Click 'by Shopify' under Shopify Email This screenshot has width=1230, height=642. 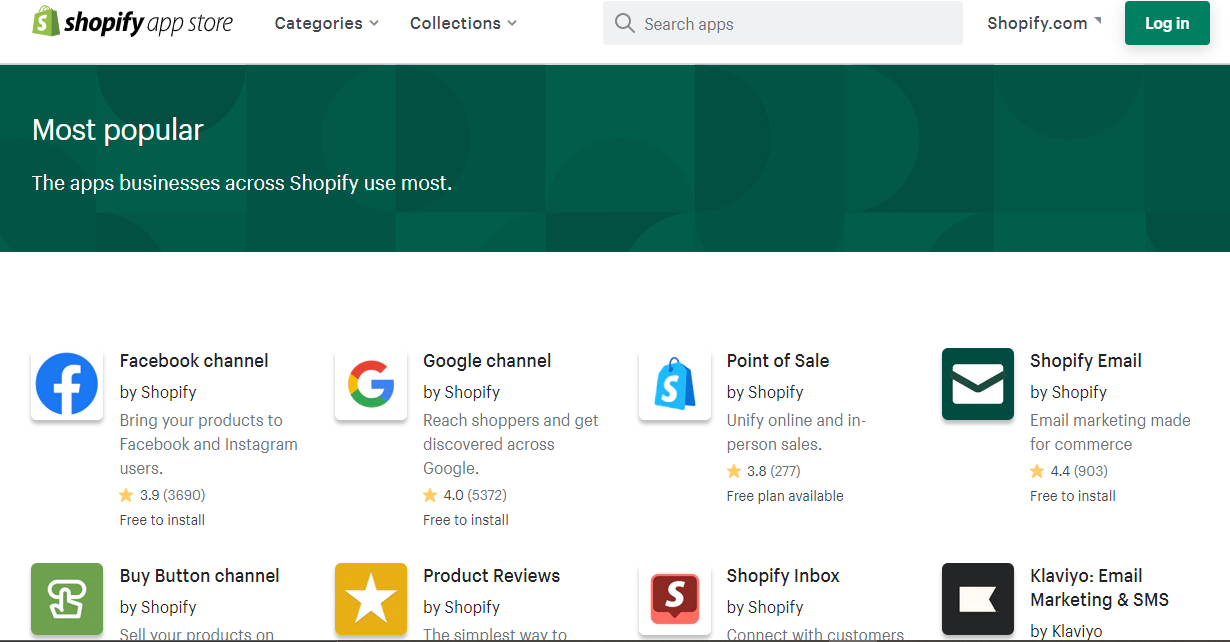(1068, 392)
